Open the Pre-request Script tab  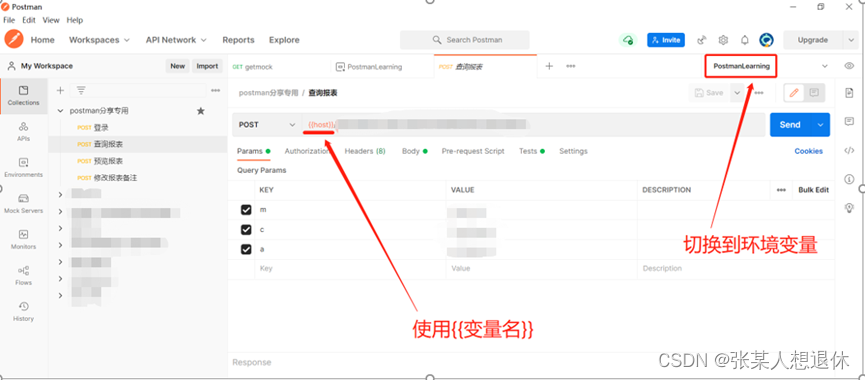pos(473,151)
